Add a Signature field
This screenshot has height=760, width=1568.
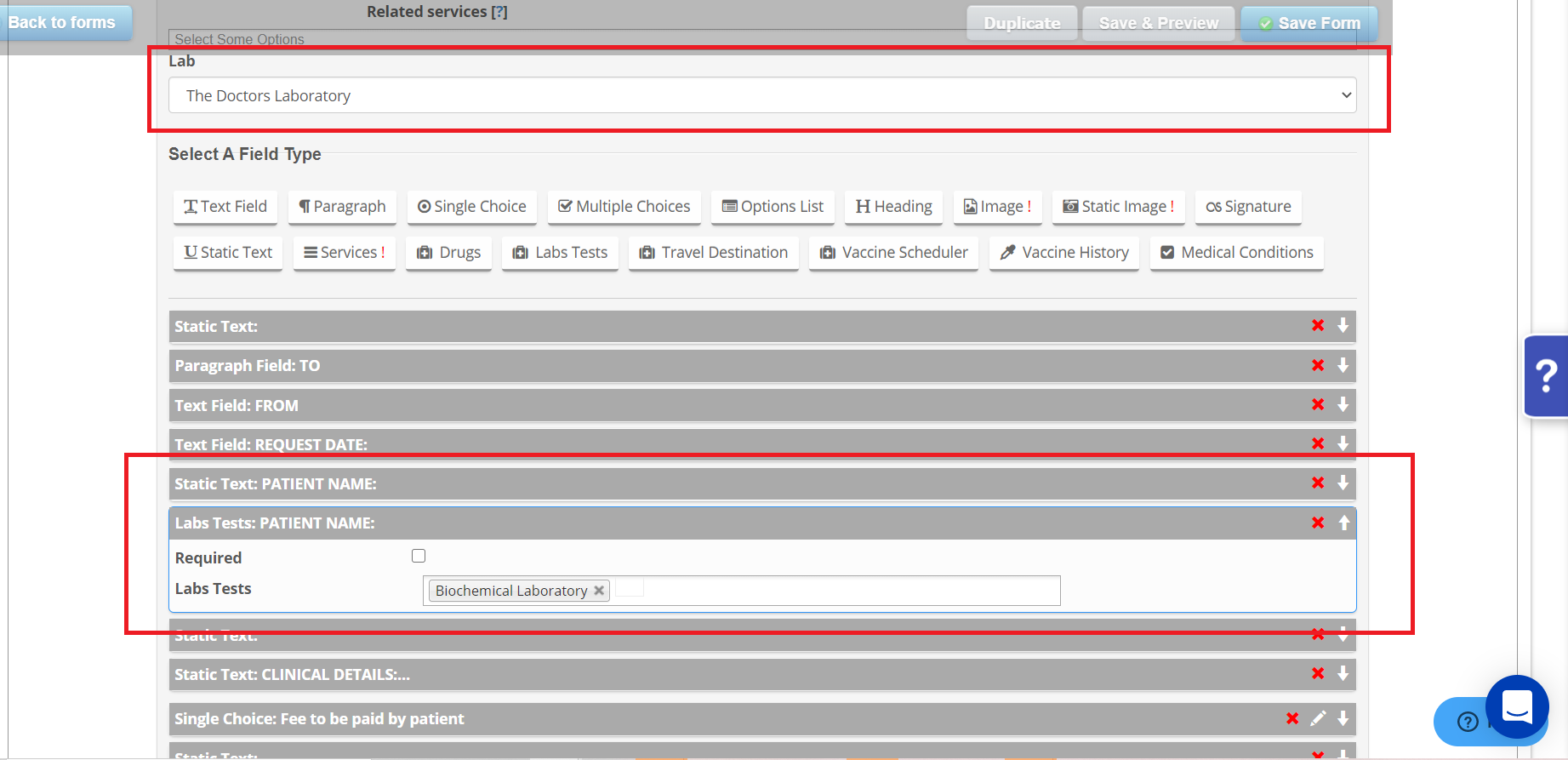point(1248,207)
